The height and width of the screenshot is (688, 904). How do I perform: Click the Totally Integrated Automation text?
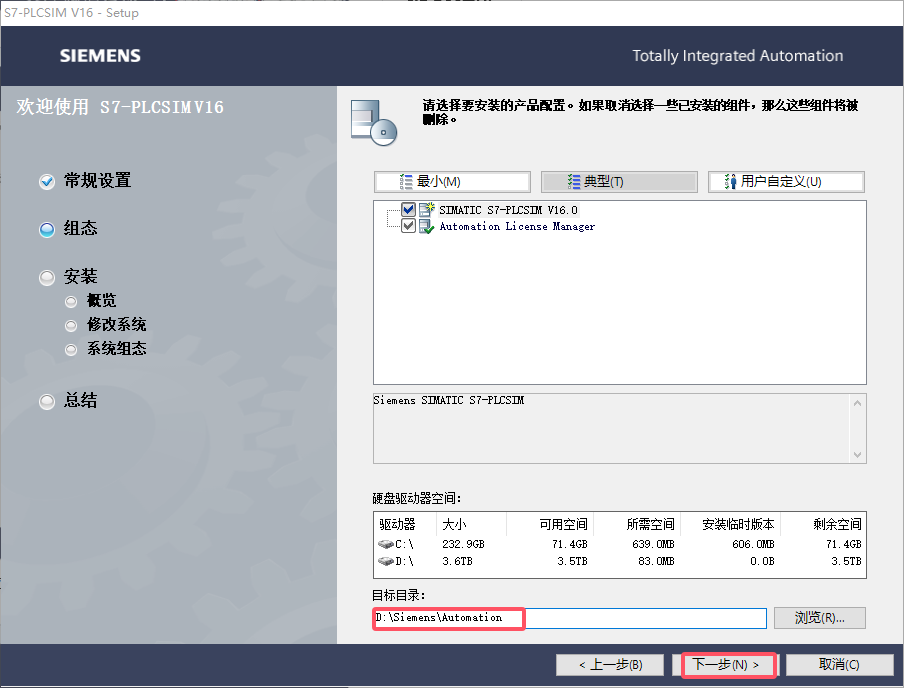click(x=737, y=55)
